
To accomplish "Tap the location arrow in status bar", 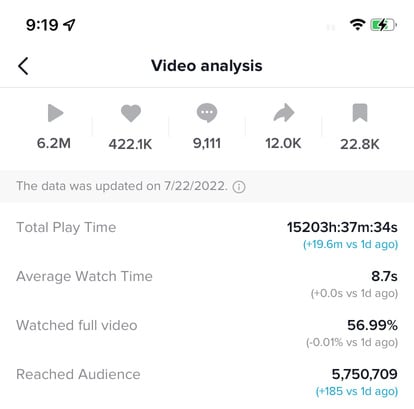I will (69, 25).
